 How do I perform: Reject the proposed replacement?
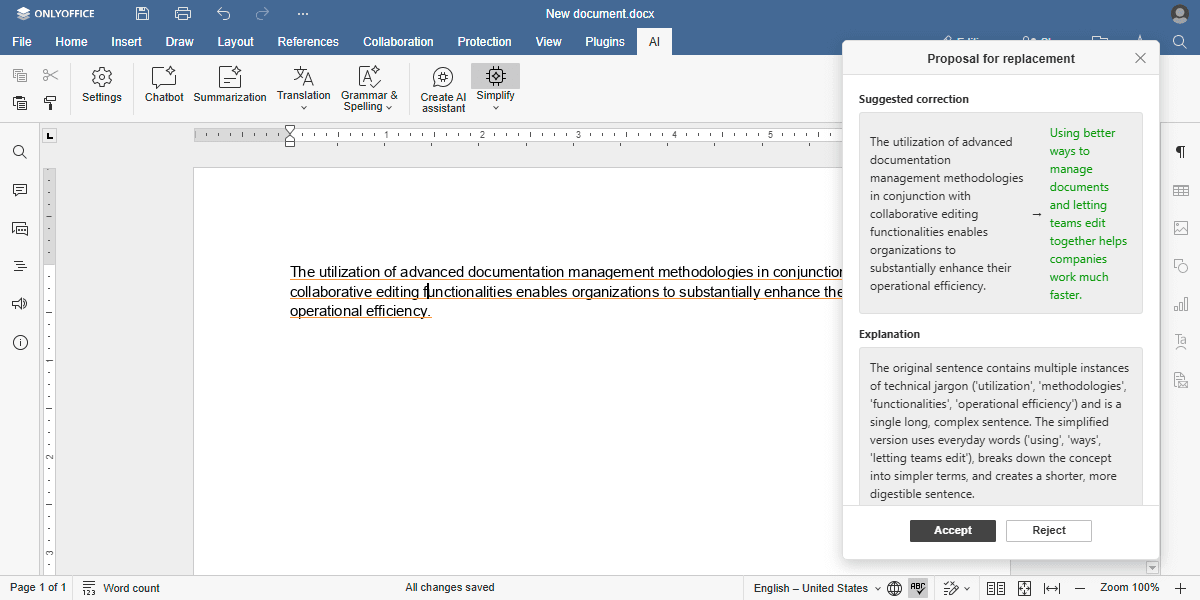pos(1048,531)
